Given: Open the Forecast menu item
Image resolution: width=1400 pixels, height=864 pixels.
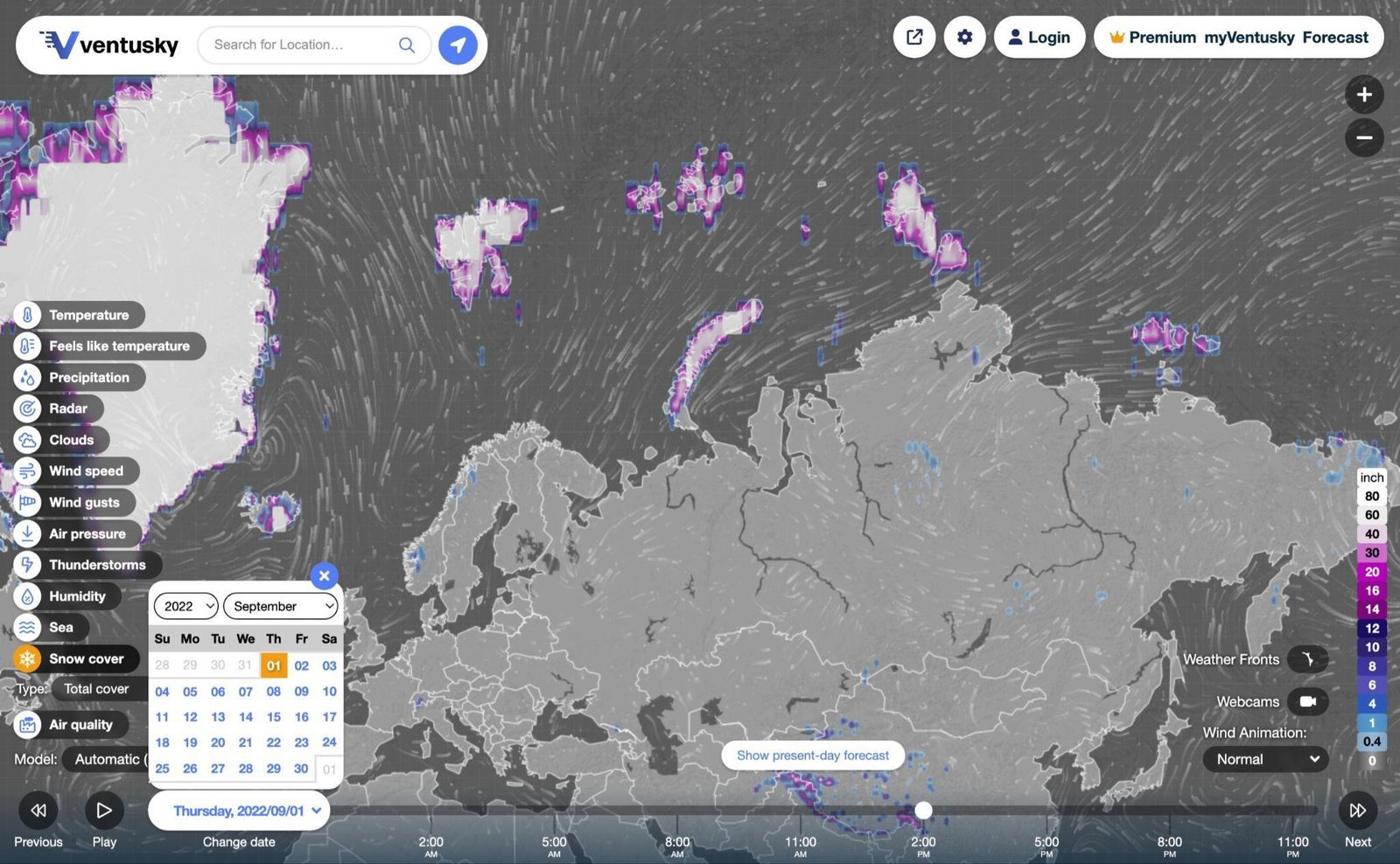Looking at the screenshot, I should click(1335, 38).
